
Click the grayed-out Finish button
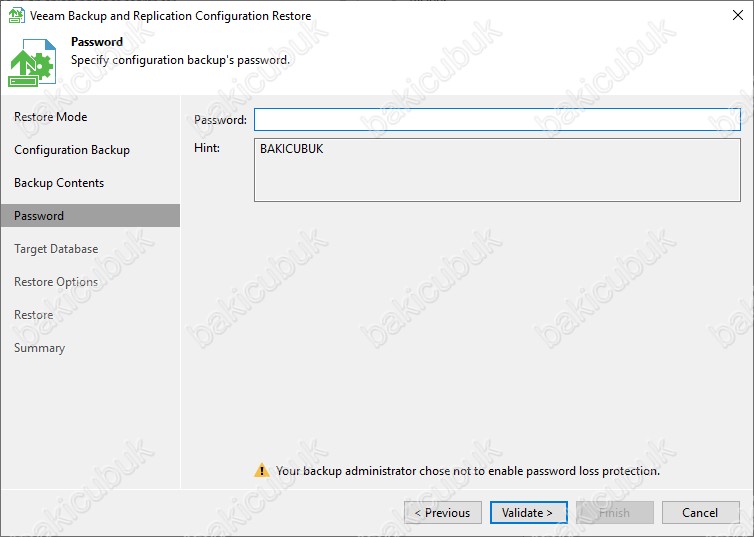tap(615, 512)
